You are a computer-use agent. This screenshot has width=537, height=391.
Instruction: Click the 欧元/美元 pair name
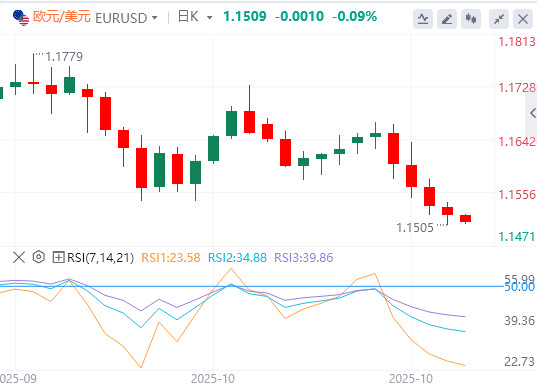(x=62, y=16)
